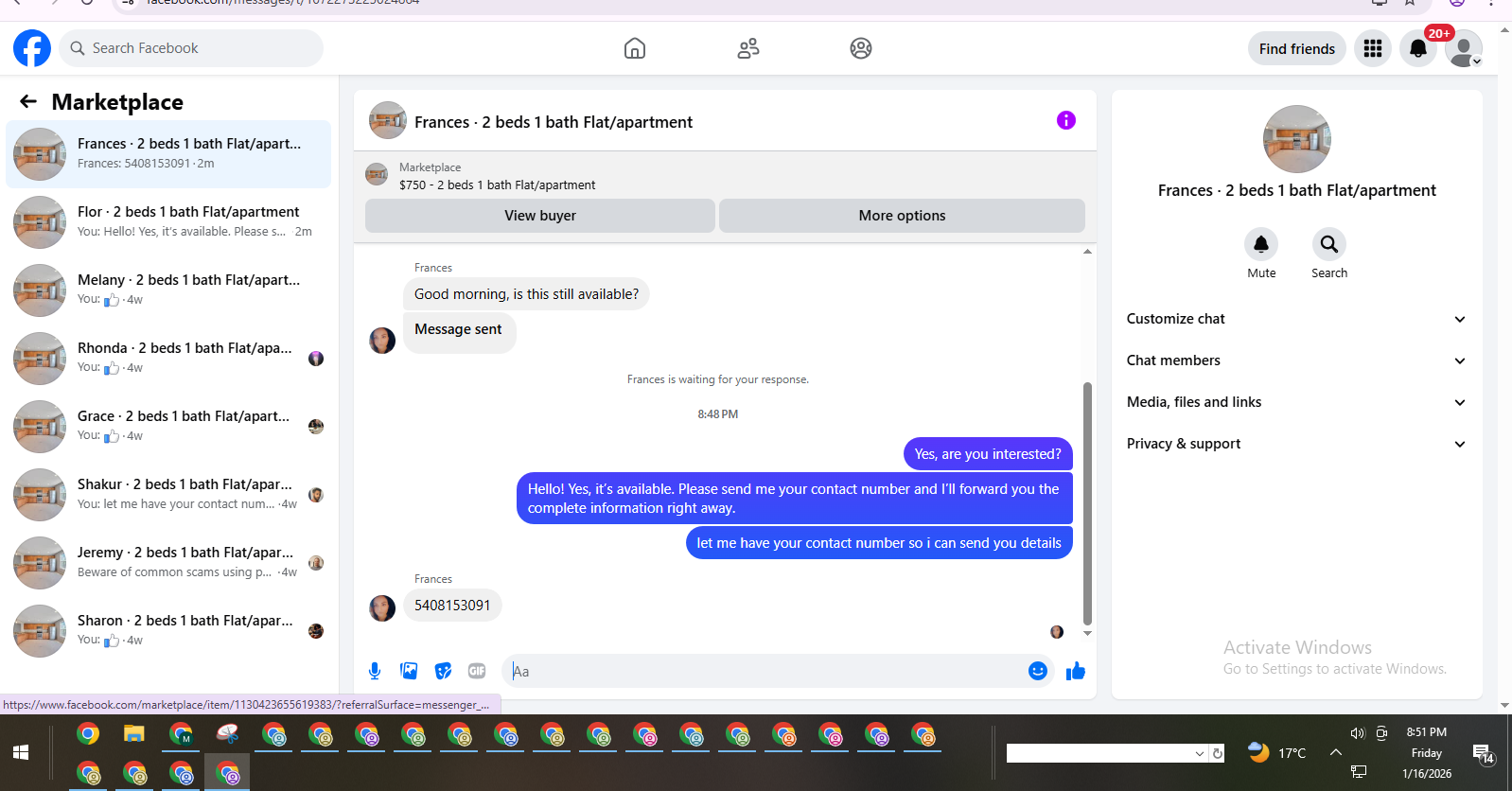
Task: Open the weather widget showing 17°C
Action: click(x=1276, y=752)
